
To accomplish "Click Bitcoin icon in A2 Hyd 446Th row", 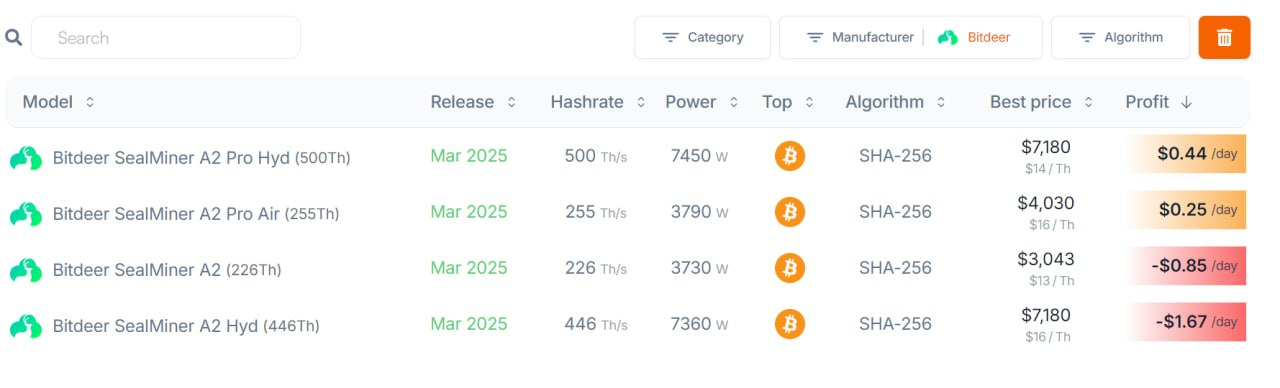I will coord(789,324).
